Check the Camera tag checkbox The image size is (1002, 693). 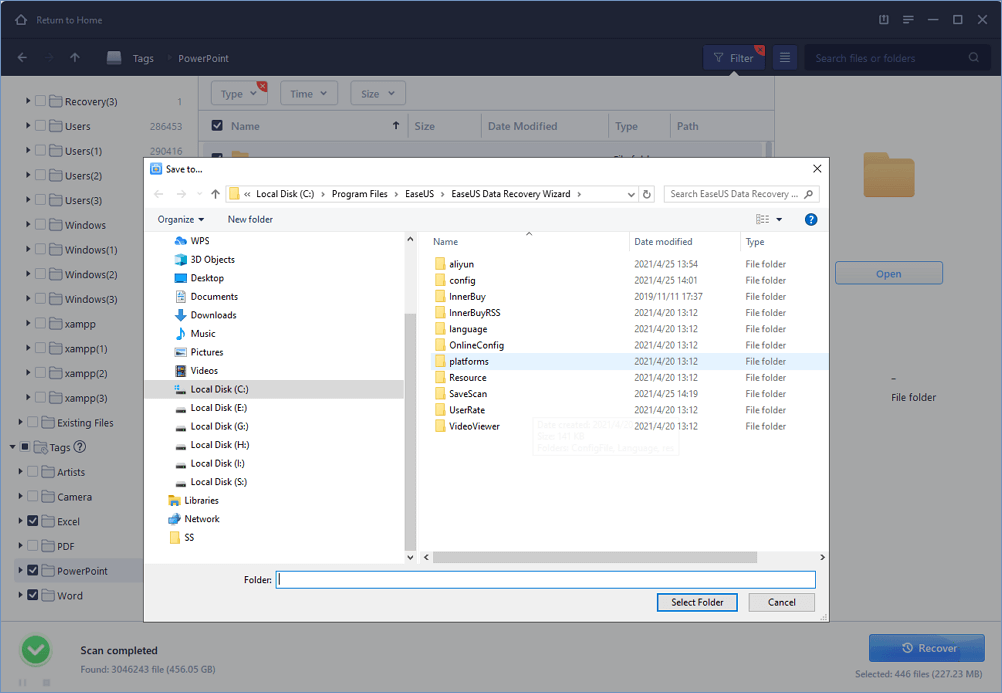click(33, 497)
